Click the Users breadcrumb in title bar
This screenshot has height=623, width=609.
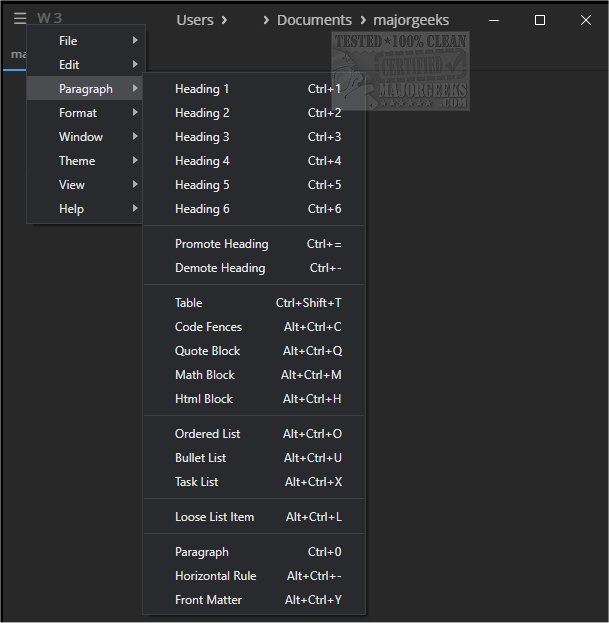pyautogui.click(x=196, y=20)
